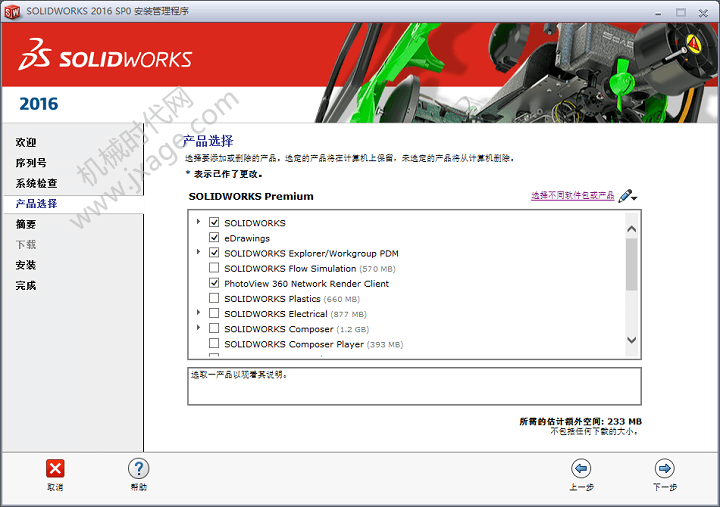Screen dimensions: 720x507
Task: Click the SOLIDWORKS Flow Simulation label
Action: pyautogui.click(x=290, y=269)
